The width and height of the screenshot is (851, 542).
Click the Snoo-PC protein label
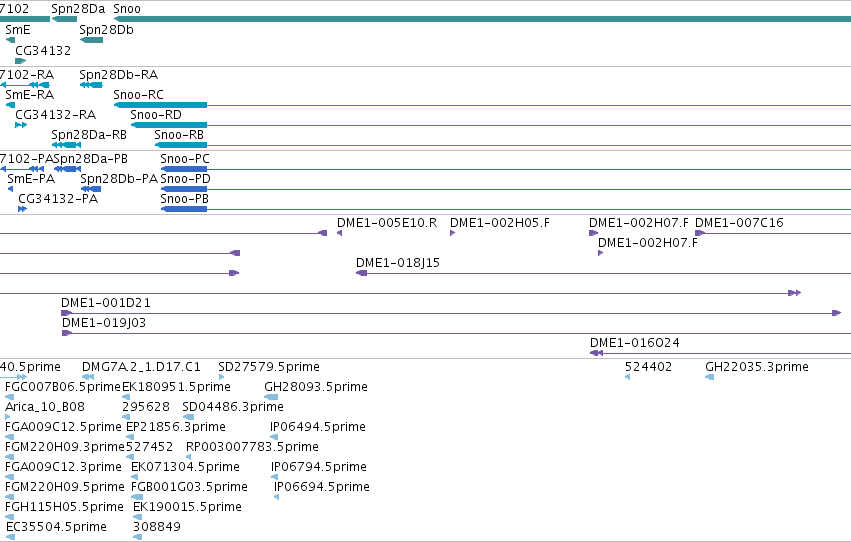(185, 158)
